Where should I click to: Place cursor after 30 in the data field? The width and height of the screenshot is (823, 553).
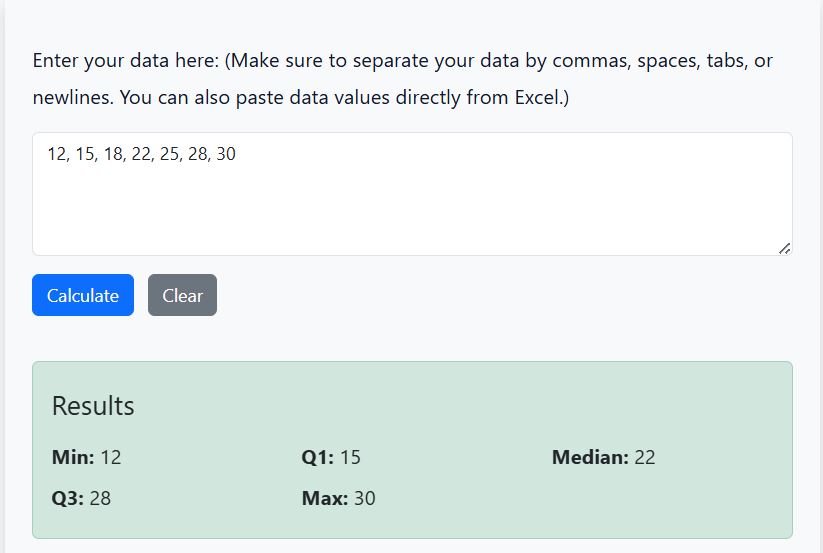point(237,154)
